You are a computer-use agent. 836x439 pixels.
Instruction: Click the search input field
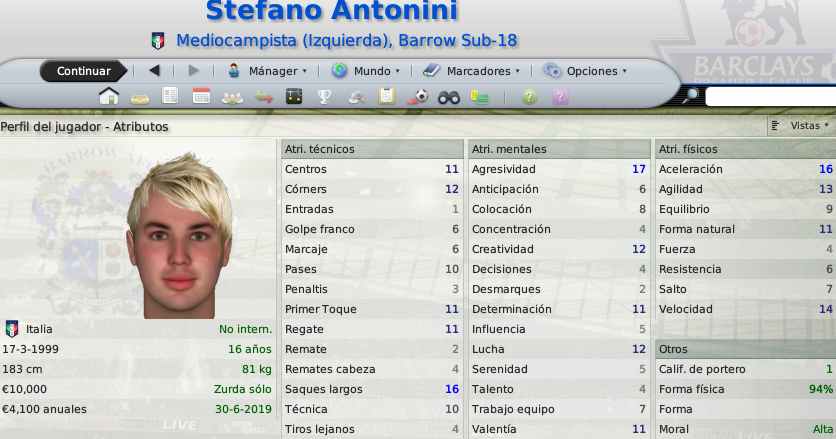(x=770, y=97)
